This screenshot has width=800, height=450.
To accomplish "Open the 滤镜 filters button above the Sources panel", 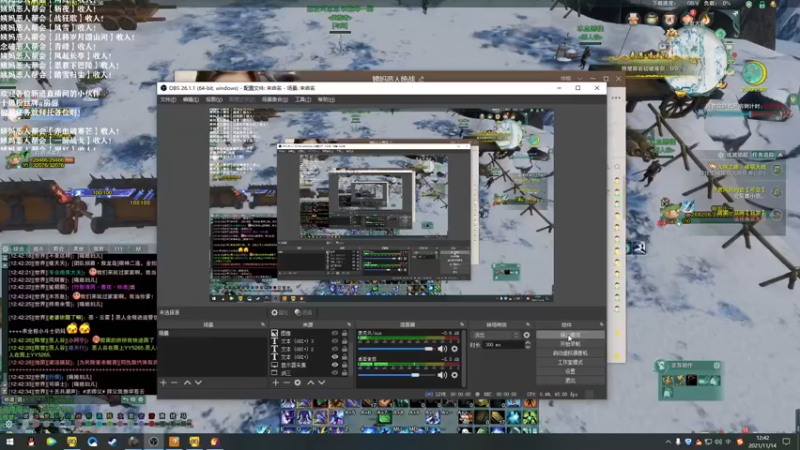I will pos(304,312).
